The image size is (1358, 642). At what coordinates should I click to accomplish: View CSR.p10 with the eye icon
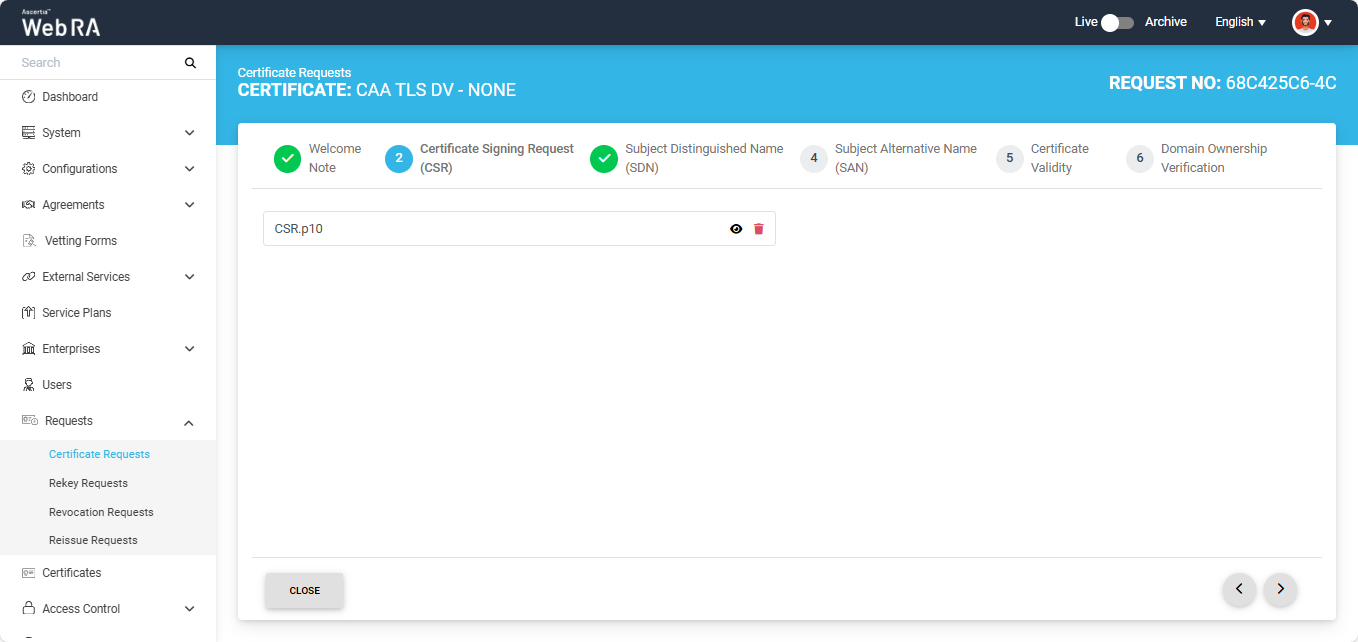(736, 229)
